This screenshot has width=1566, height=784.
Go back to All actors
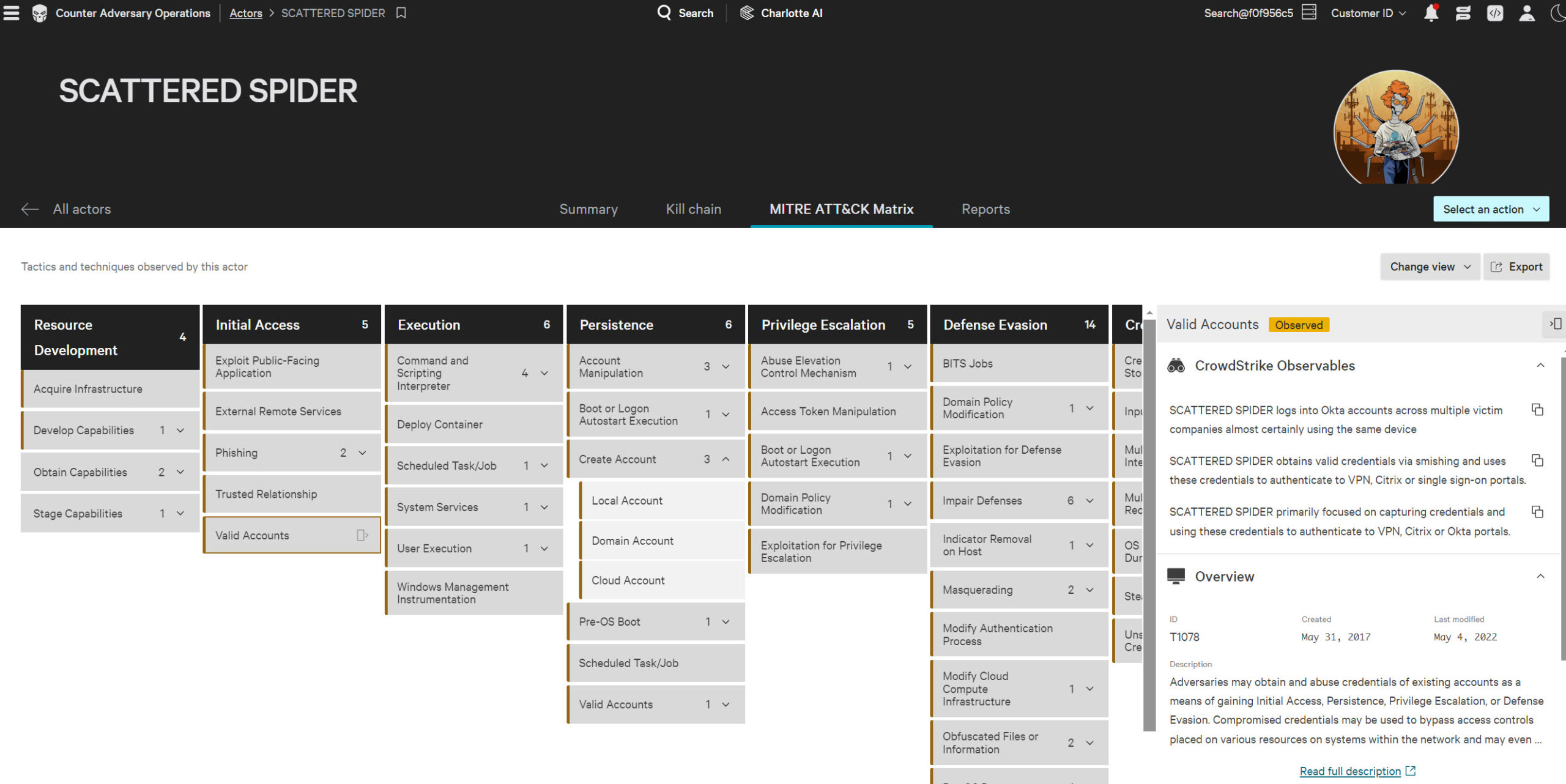[x=82, y=209]
